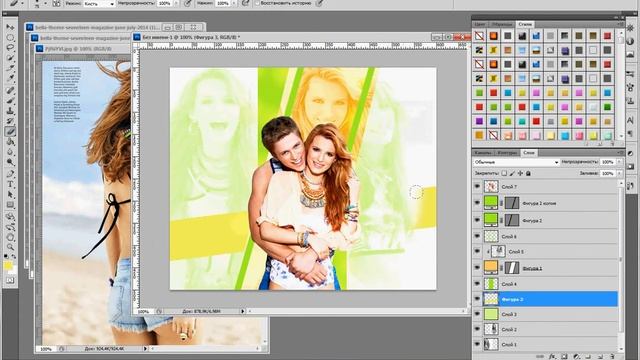Viewport: 640px width, 360px height.
Task: Select the Brush tool
Action: [x=10, y=100]
